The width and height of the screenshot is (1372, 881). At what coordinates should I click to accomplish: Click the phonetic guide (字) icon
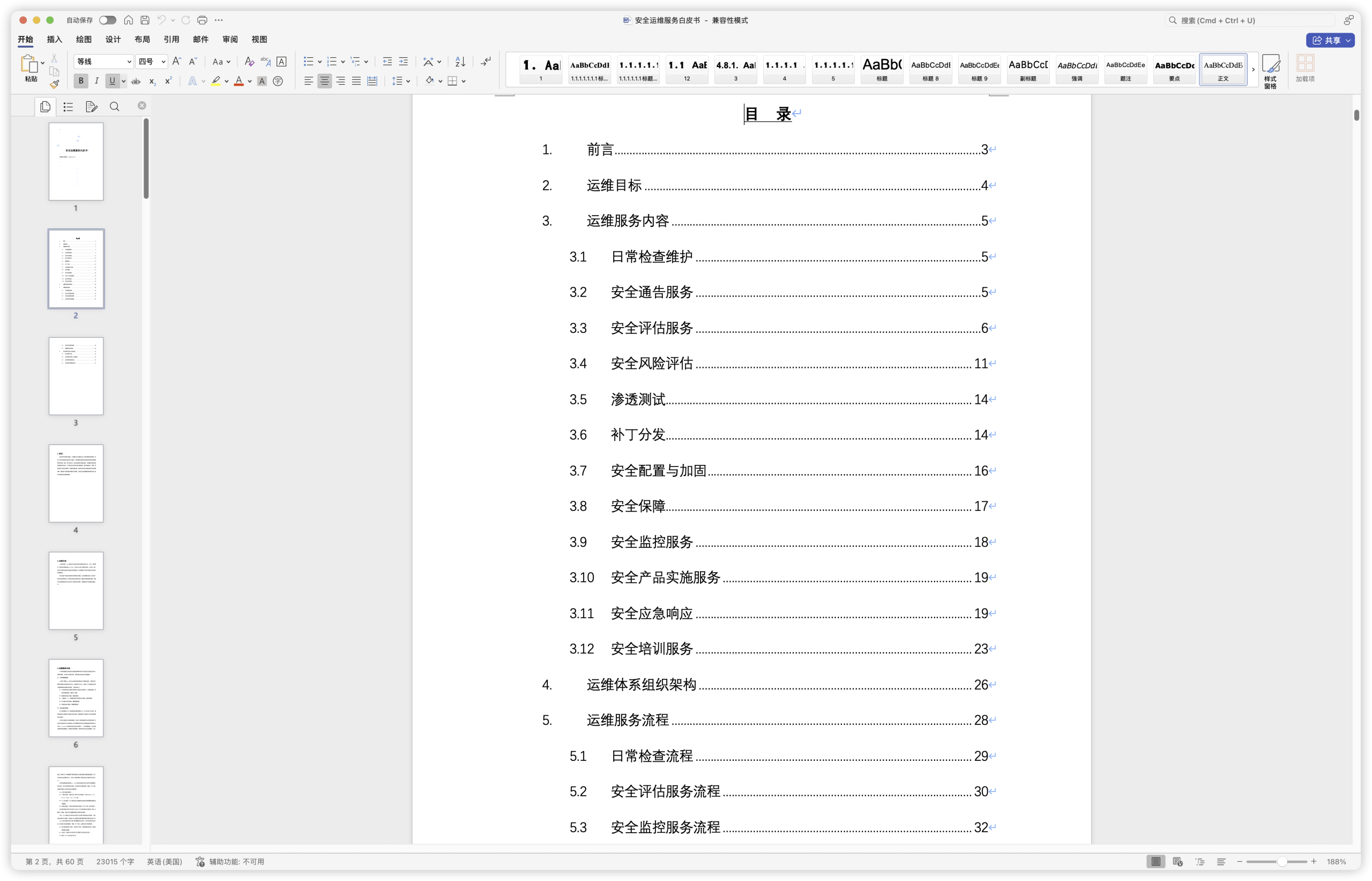tap(278, 81)
